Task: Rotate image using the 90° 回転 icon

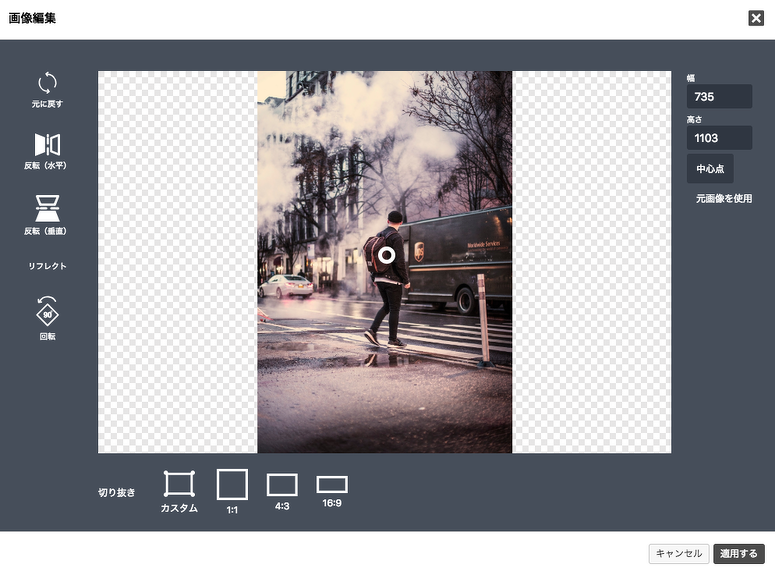Action: point(47,313)
